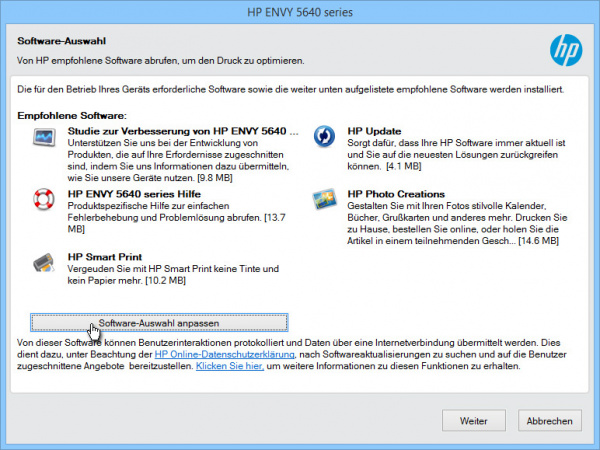Click the HP Update blue arrow icon

pos(325,137)
